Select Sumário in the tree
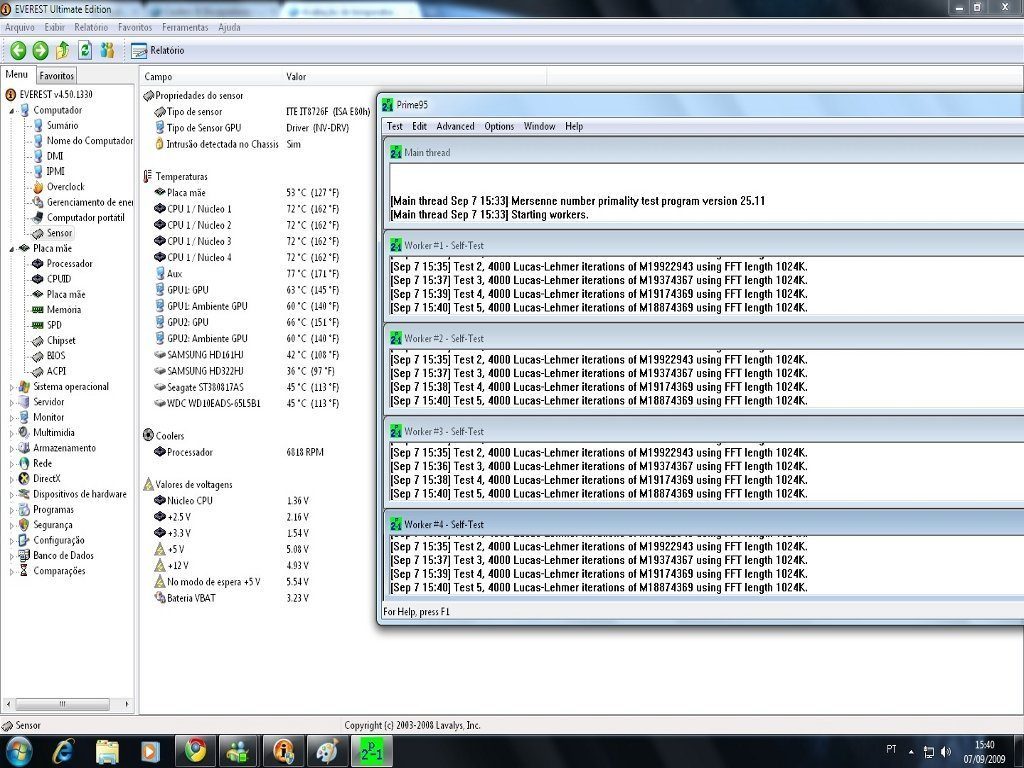 point(62,125)
